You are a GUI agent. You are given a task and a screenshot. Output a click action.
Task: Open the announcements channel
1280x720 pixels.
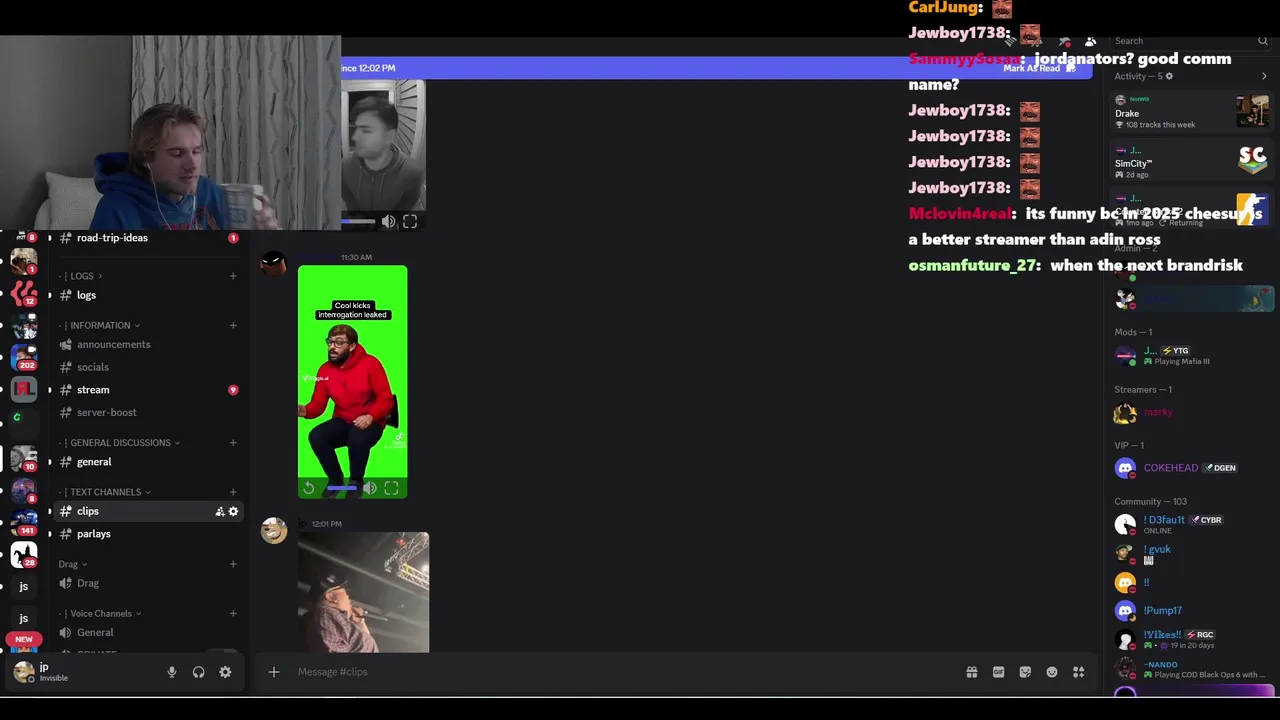pos(148,344)
